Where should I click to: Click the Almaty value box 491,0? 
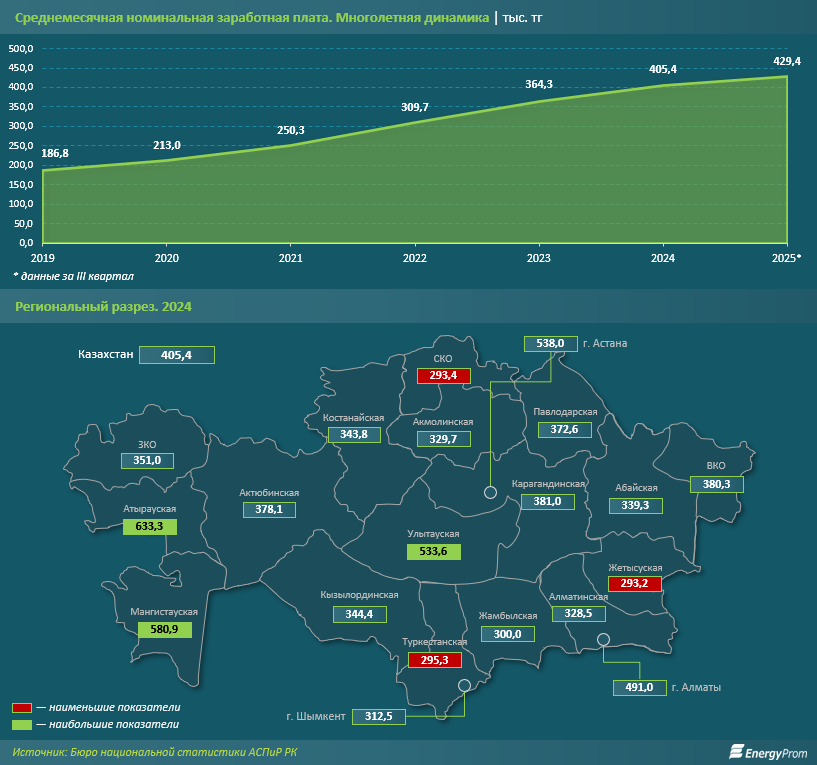pos(639,688)
